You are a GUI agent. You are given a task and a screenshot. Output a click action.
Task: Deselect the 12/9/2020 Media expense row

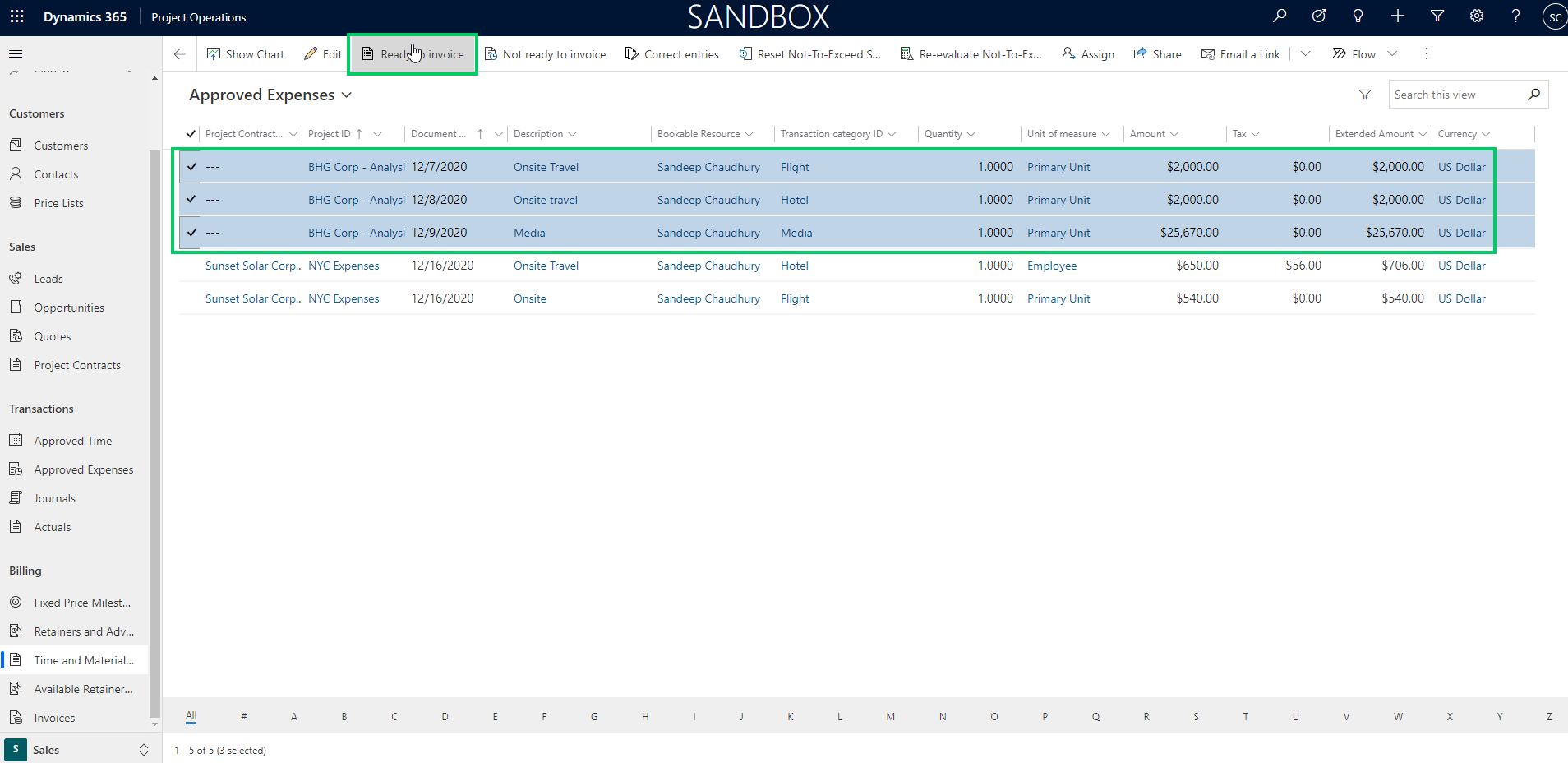tap(191, 233)
